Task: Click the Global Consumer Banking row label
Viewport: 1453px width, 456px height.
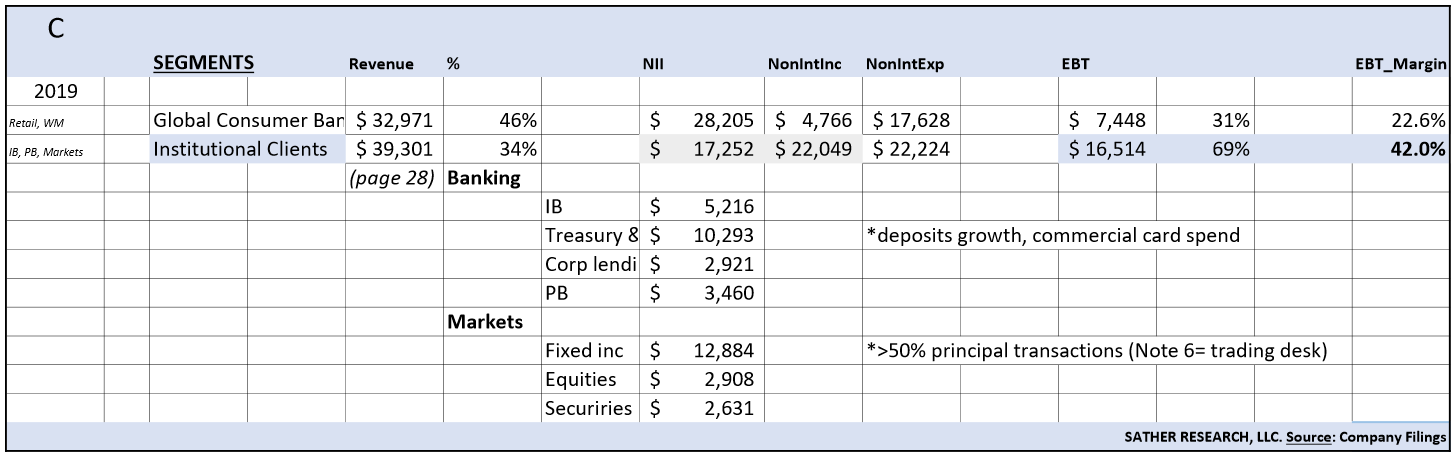Action: coord(246,121)
